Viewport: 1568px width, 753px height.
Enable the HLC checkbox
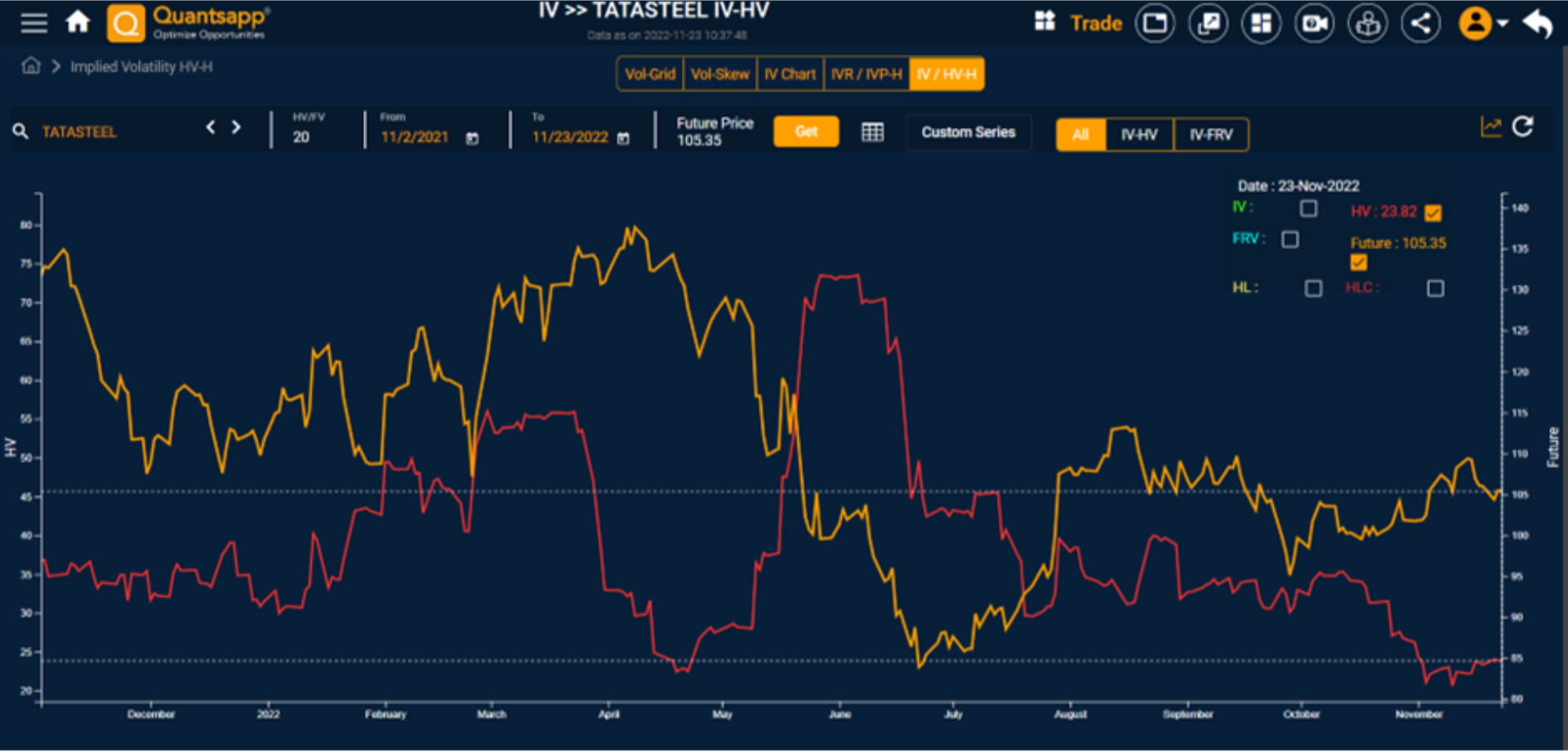[x=1436, y=288]
